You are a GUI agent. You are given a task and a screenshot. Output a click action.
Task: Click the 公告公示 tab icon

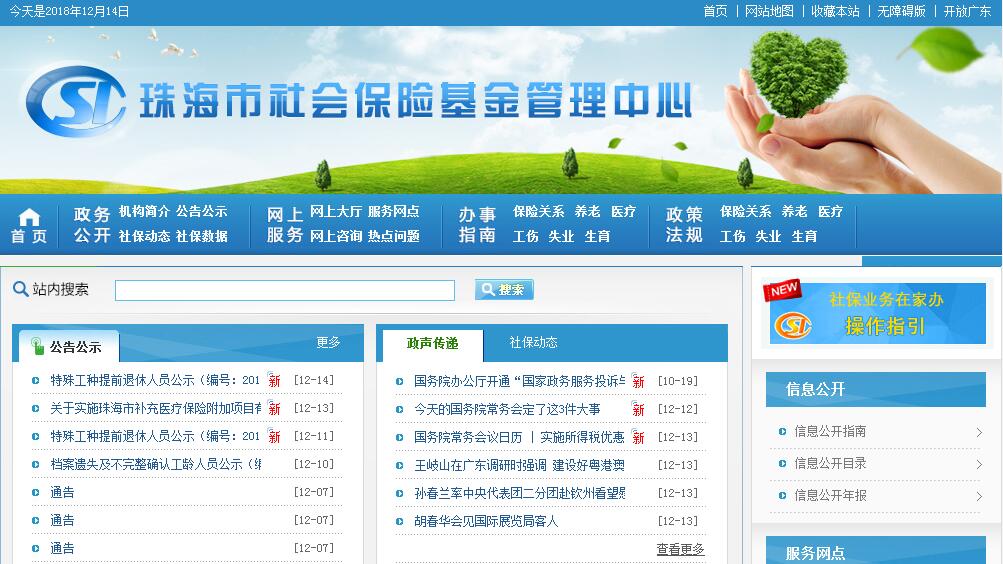pos(37,346)
